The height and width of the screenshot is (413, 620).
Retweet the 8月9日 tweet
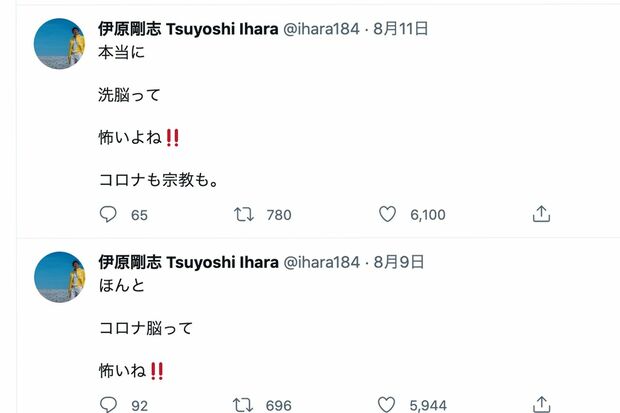click(243, 404)
